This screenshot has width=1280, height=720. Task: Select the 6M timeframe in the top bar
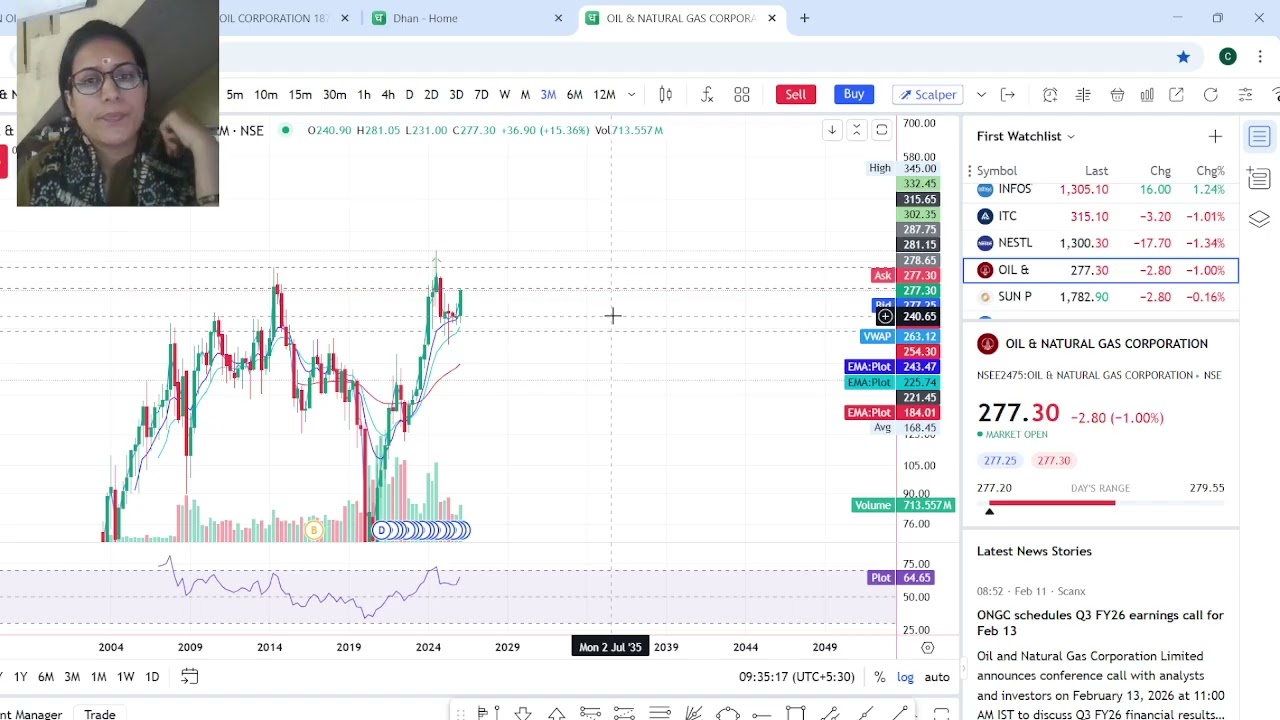[574, 94]
